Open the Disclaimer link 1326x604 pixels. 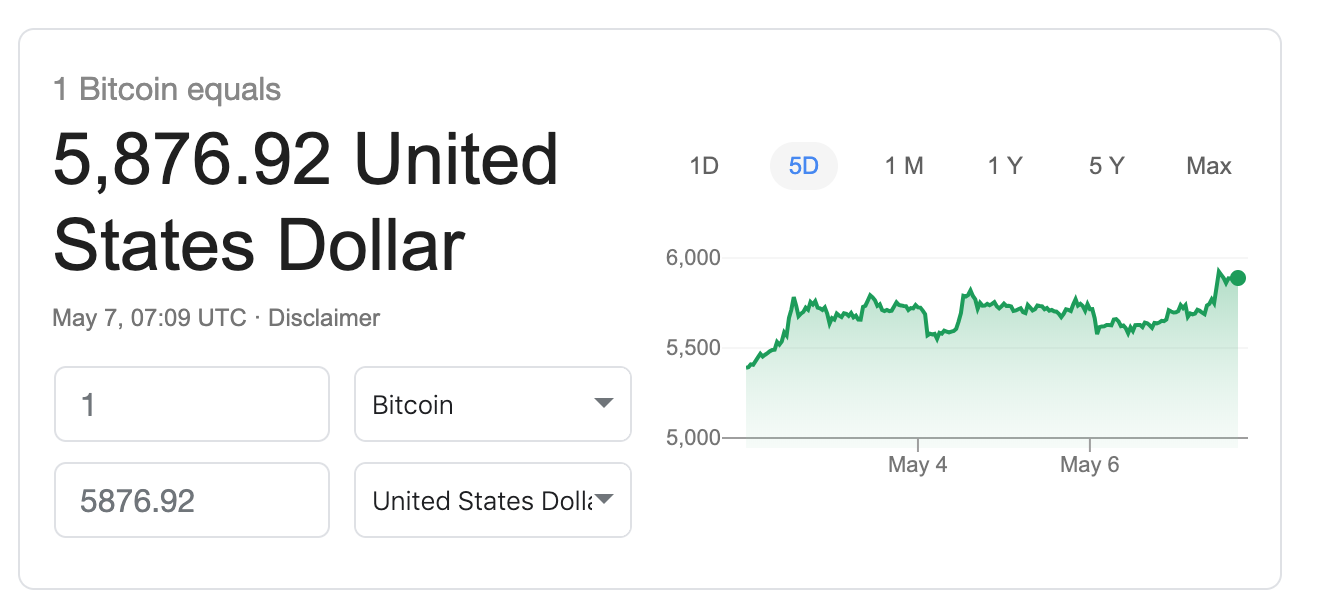click(x=324, y=318)
